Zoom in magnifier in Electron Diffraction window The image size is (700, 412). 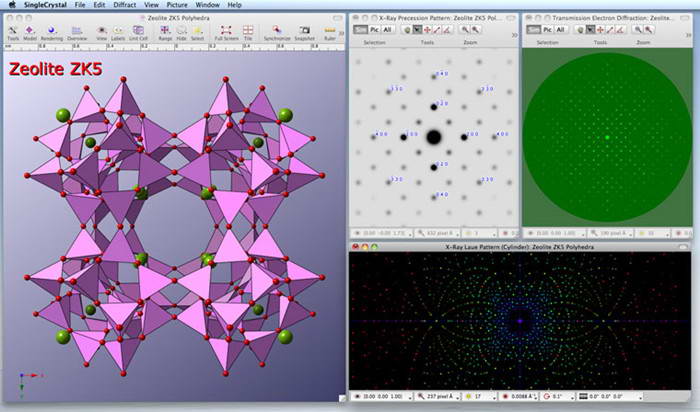tap(649, 29)
